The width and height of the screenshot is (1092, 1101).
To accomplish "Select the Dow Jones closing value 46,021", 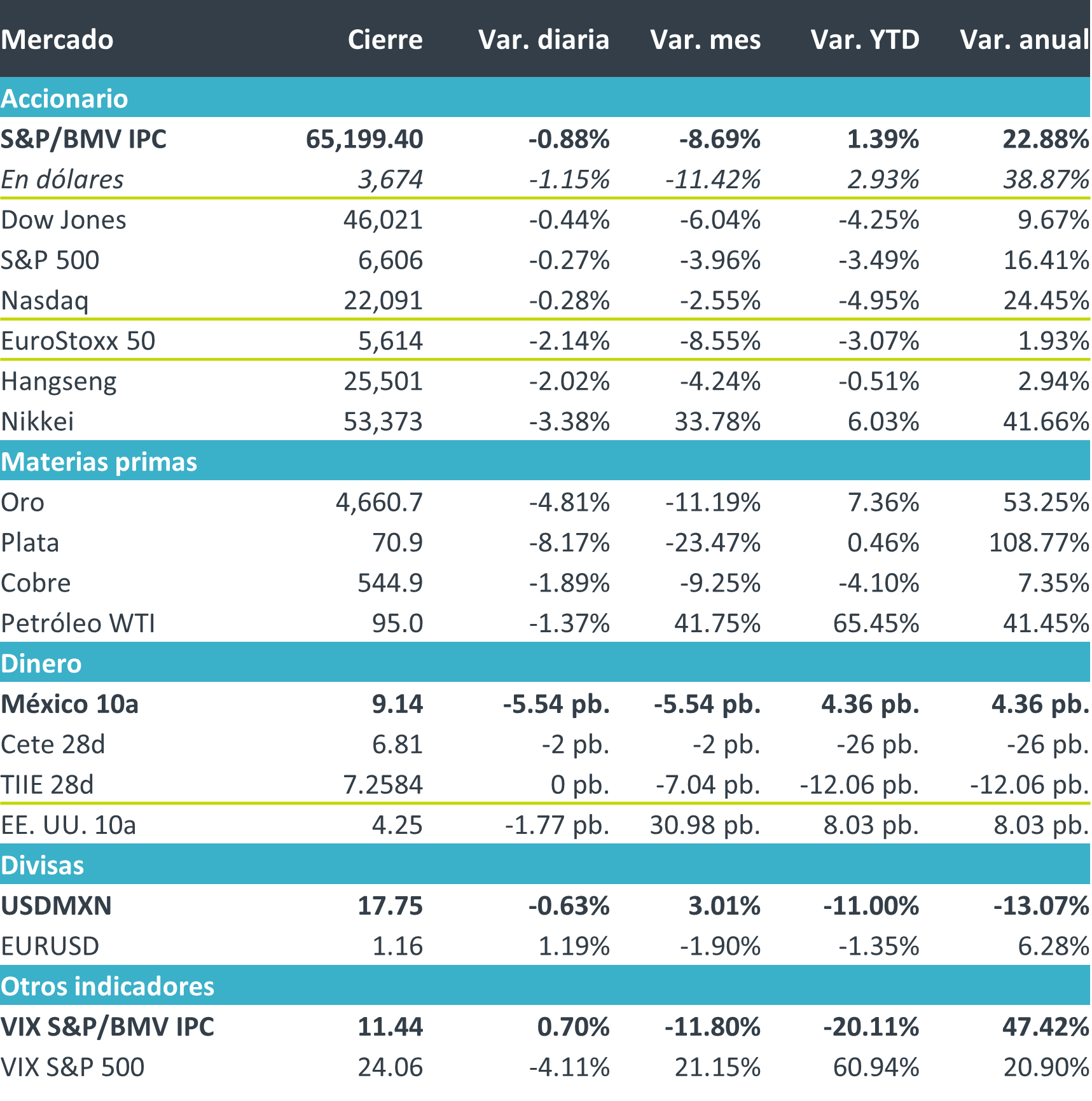I will [383, 220].
